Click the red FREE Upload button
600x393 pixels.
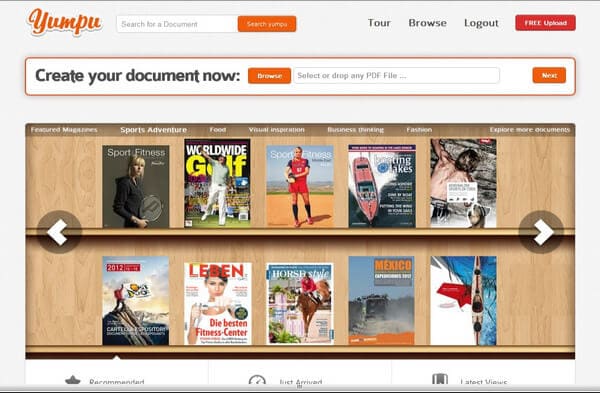545,23
